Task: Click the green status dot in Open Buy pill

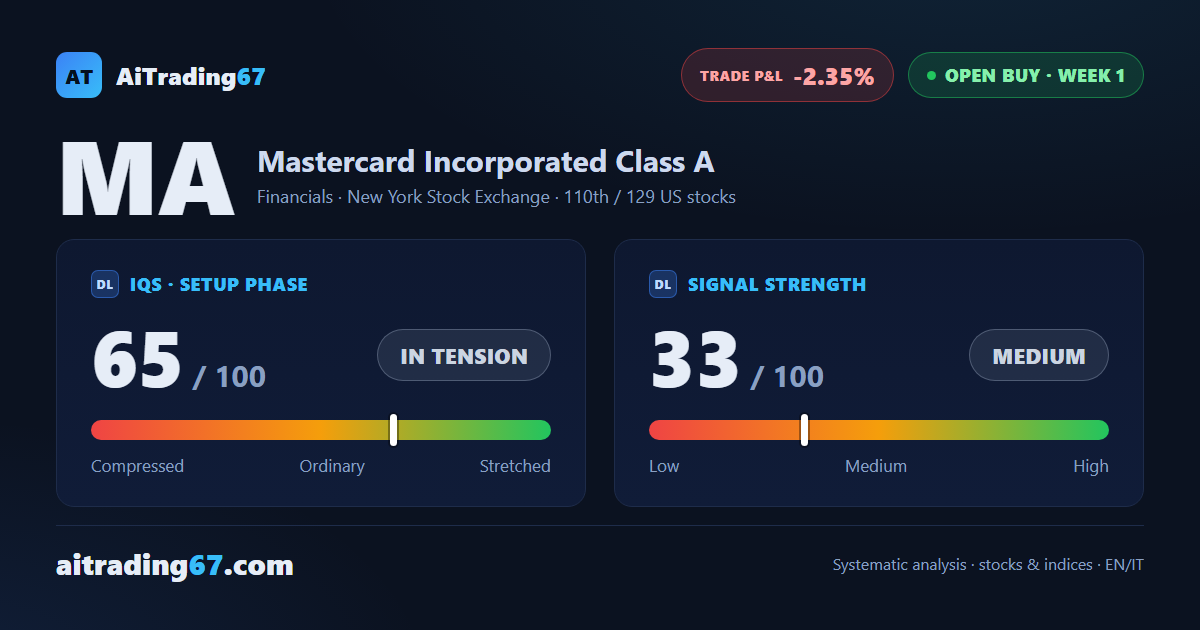Action: pyautogui.click(x=931, y=76)
